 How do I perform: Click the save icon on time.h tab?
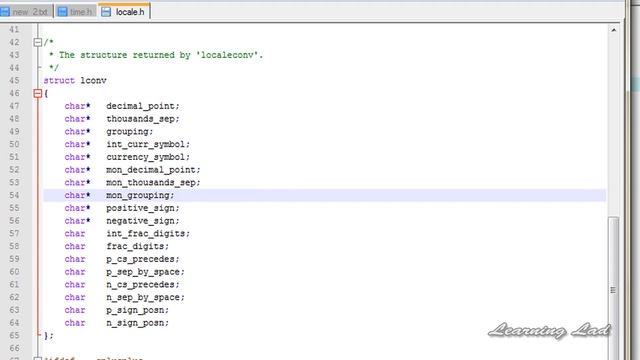(62, 12)
